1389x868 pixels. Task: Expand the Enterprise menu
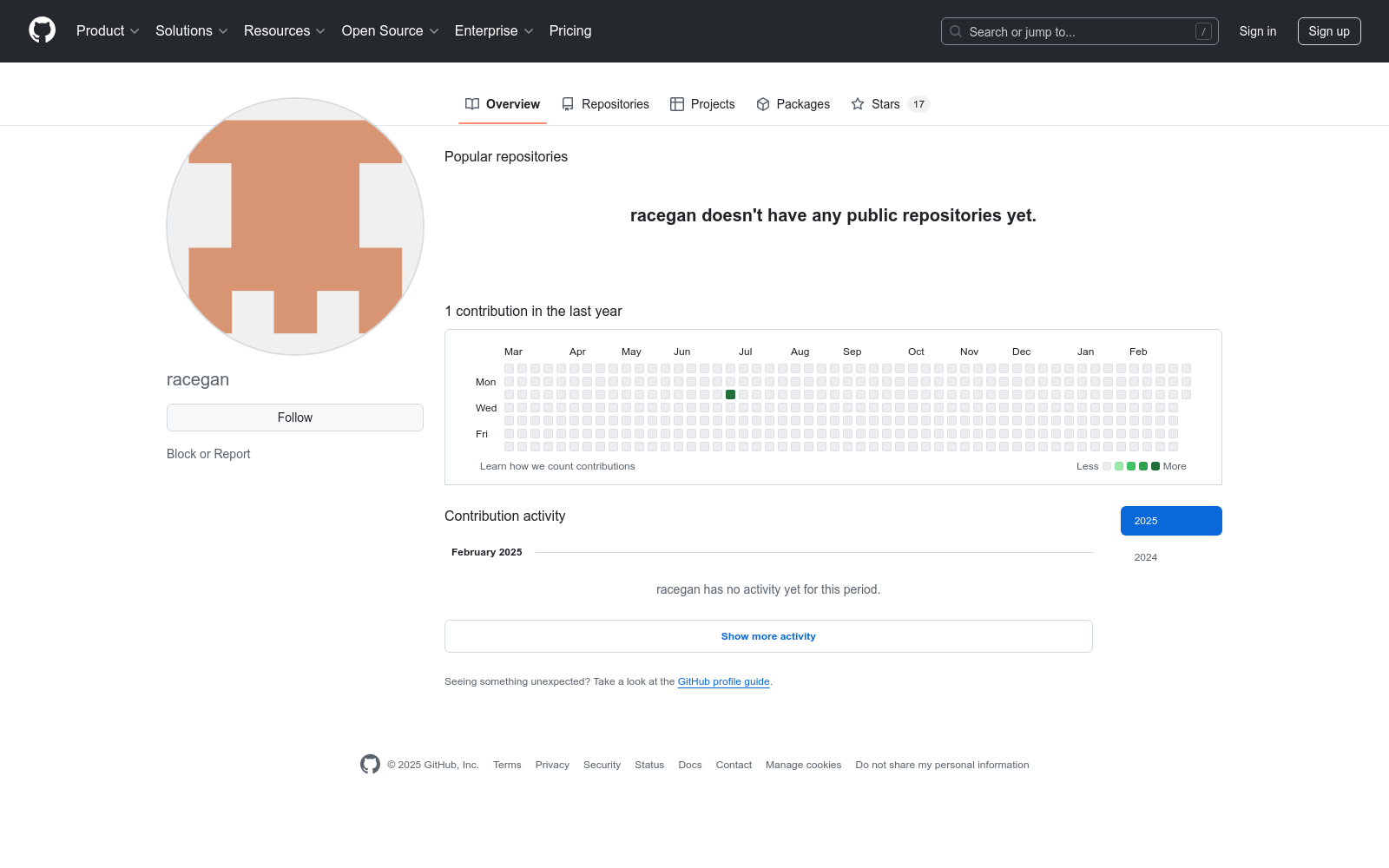[x=494, y=31]
